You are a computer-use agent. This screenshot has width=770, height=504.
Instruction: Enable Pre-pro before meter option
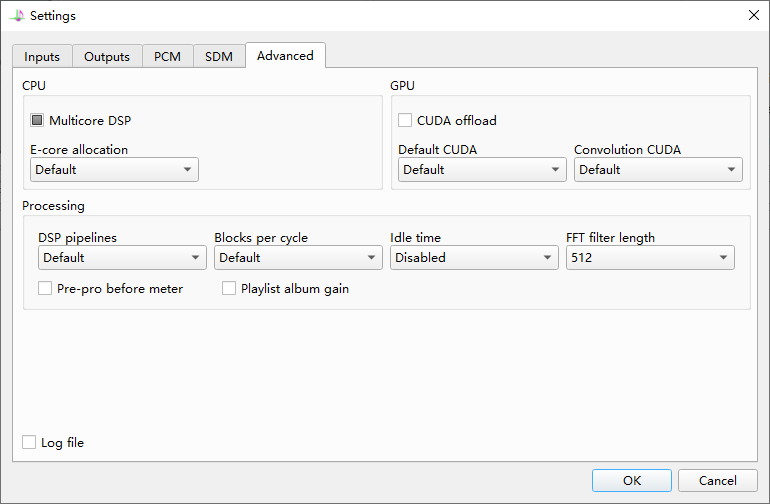pos(45,289)
